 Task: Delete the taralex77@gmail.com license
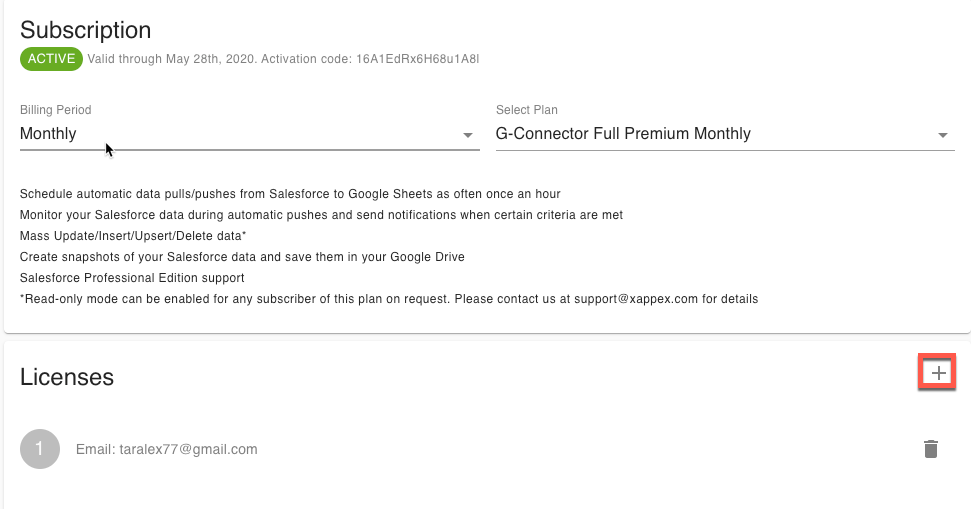click(x=931, y=449)
